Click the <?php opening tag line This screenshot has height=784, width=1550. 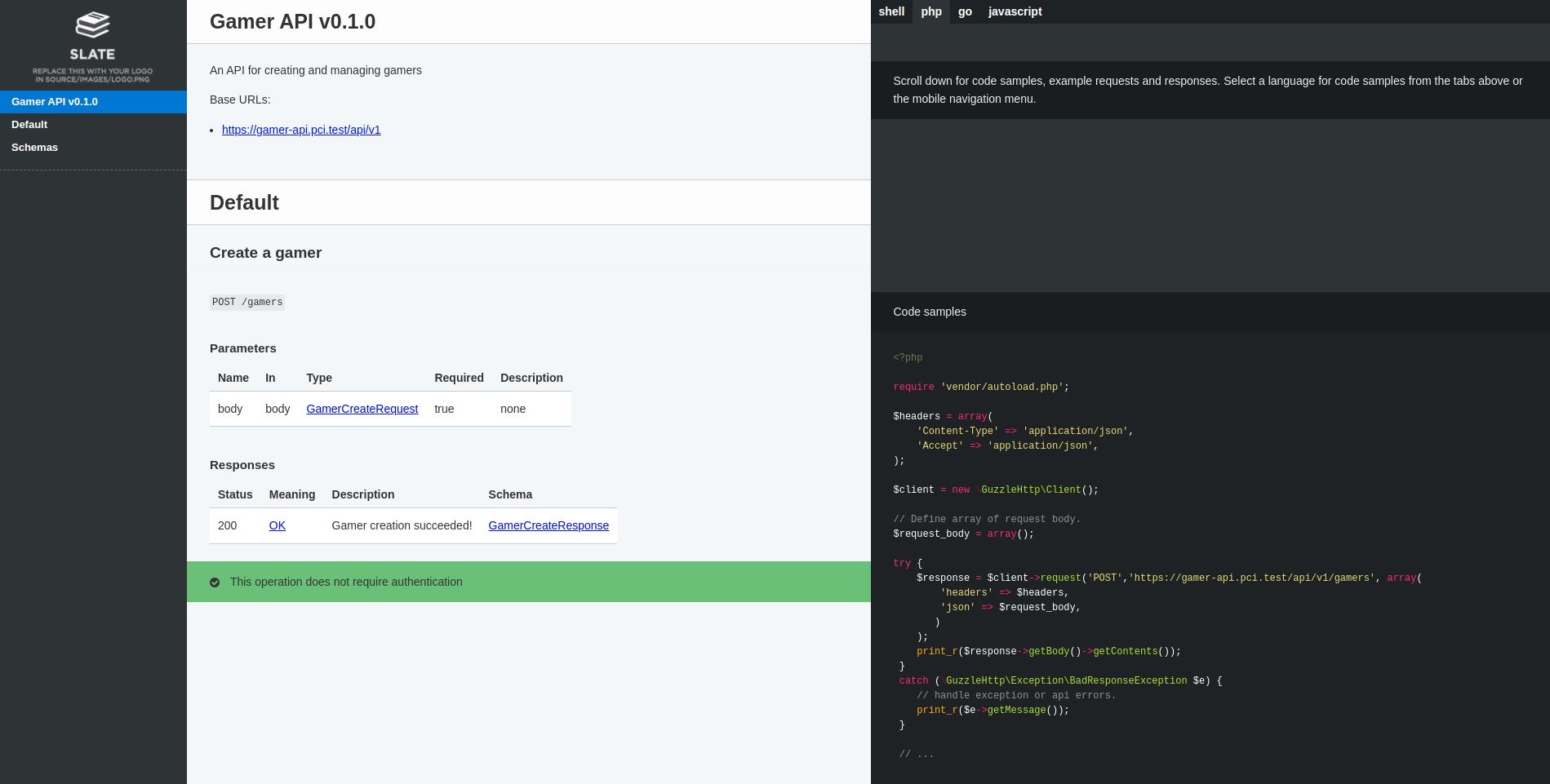tap(908, 358)
